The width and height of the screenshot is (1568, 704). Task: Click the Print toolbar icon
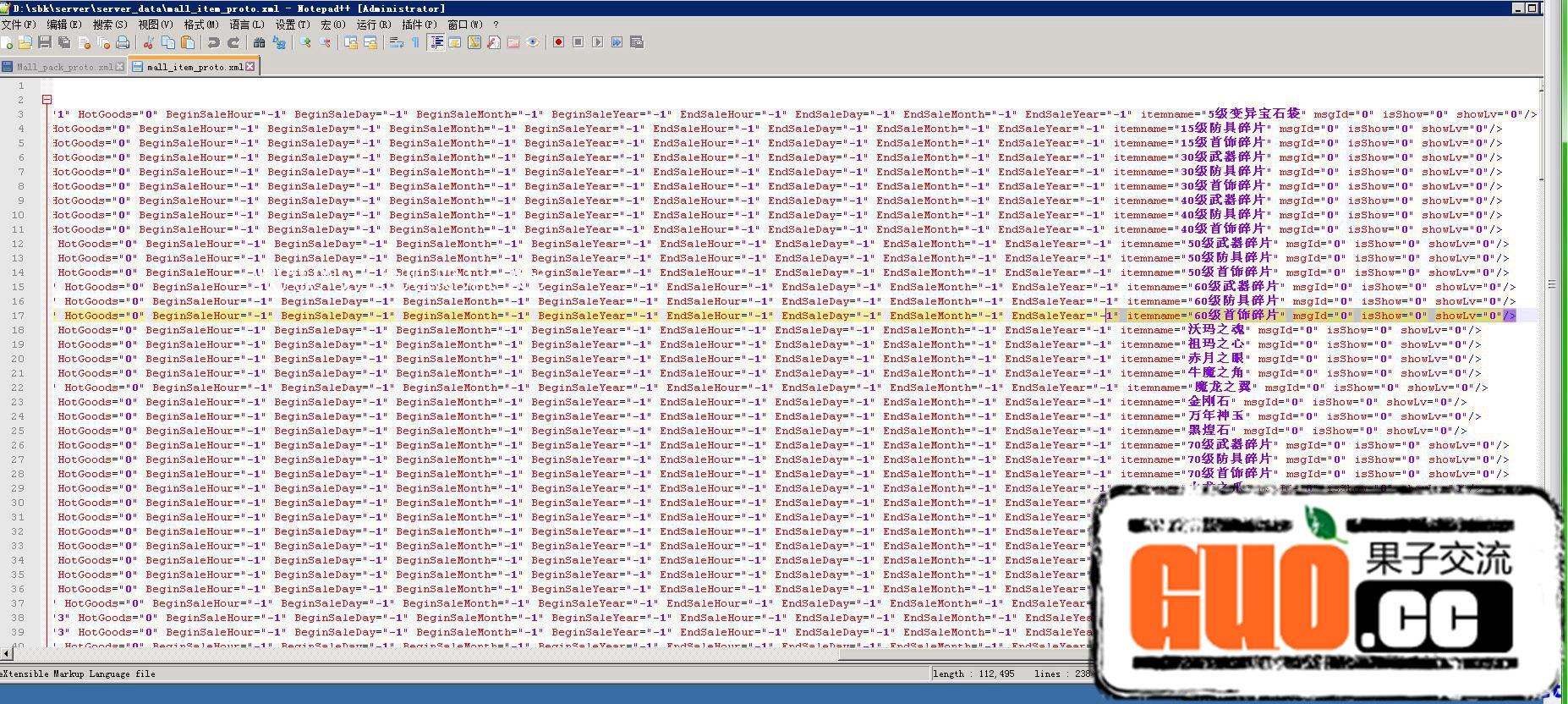tap(123, 42)
